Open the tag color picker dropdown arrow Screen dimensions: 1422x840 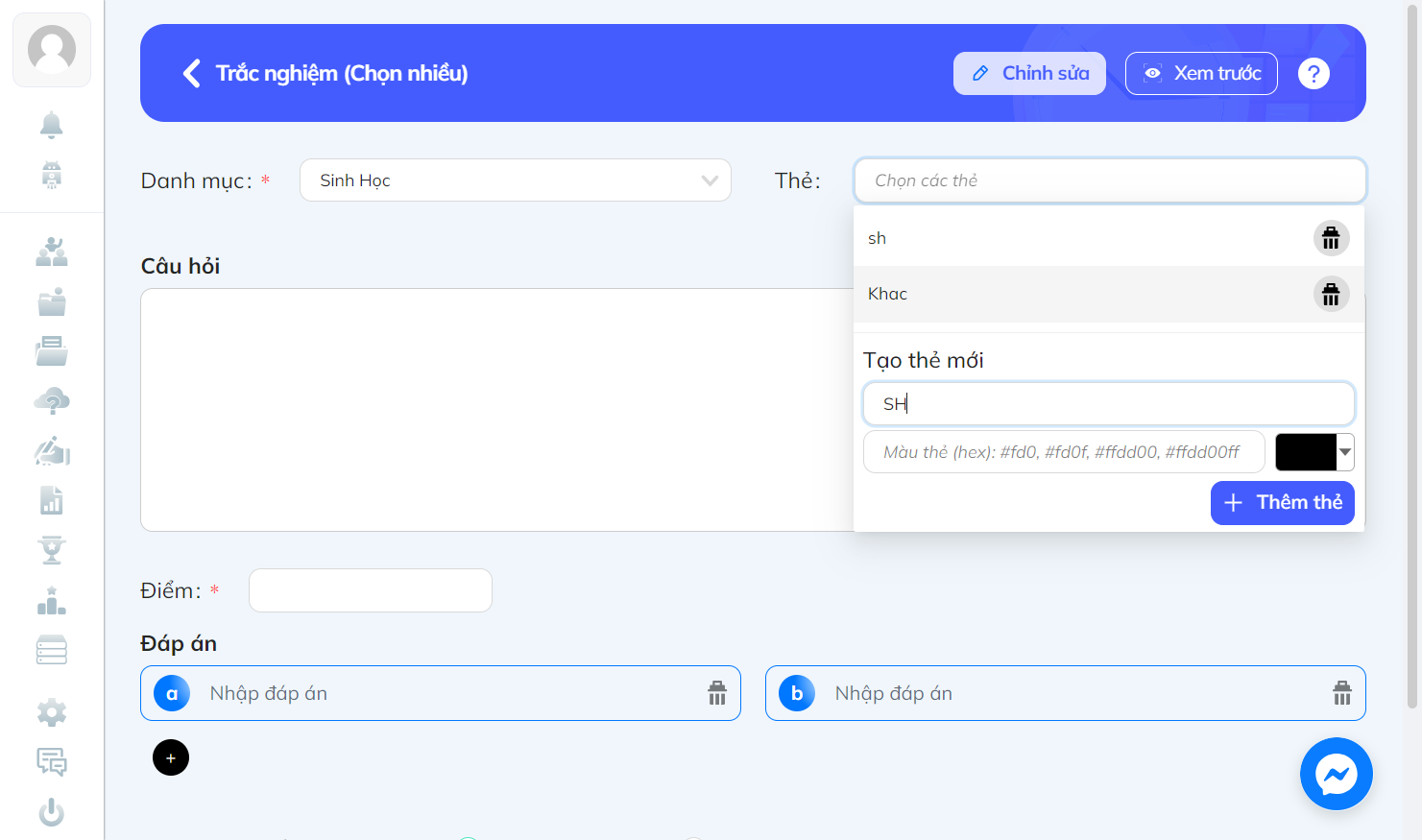click(x=1345, y=452)
